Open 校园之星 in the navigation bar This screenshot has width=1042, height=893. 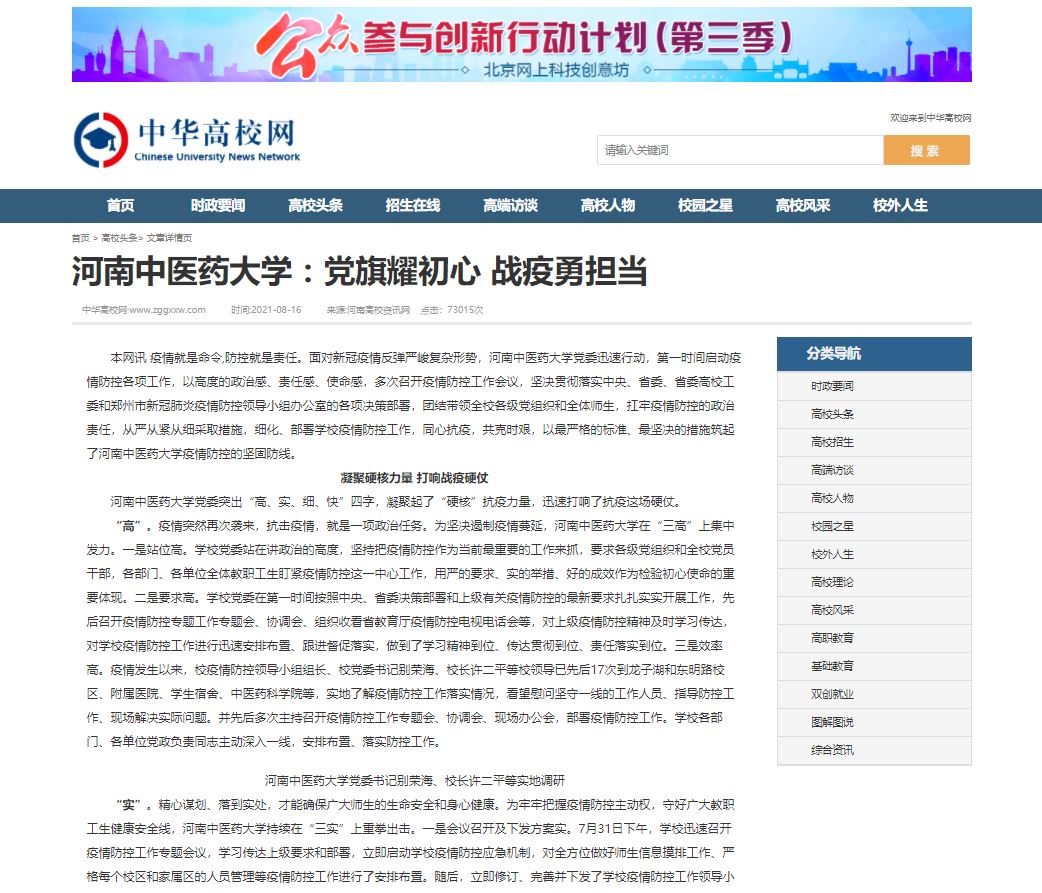point(705,206)
